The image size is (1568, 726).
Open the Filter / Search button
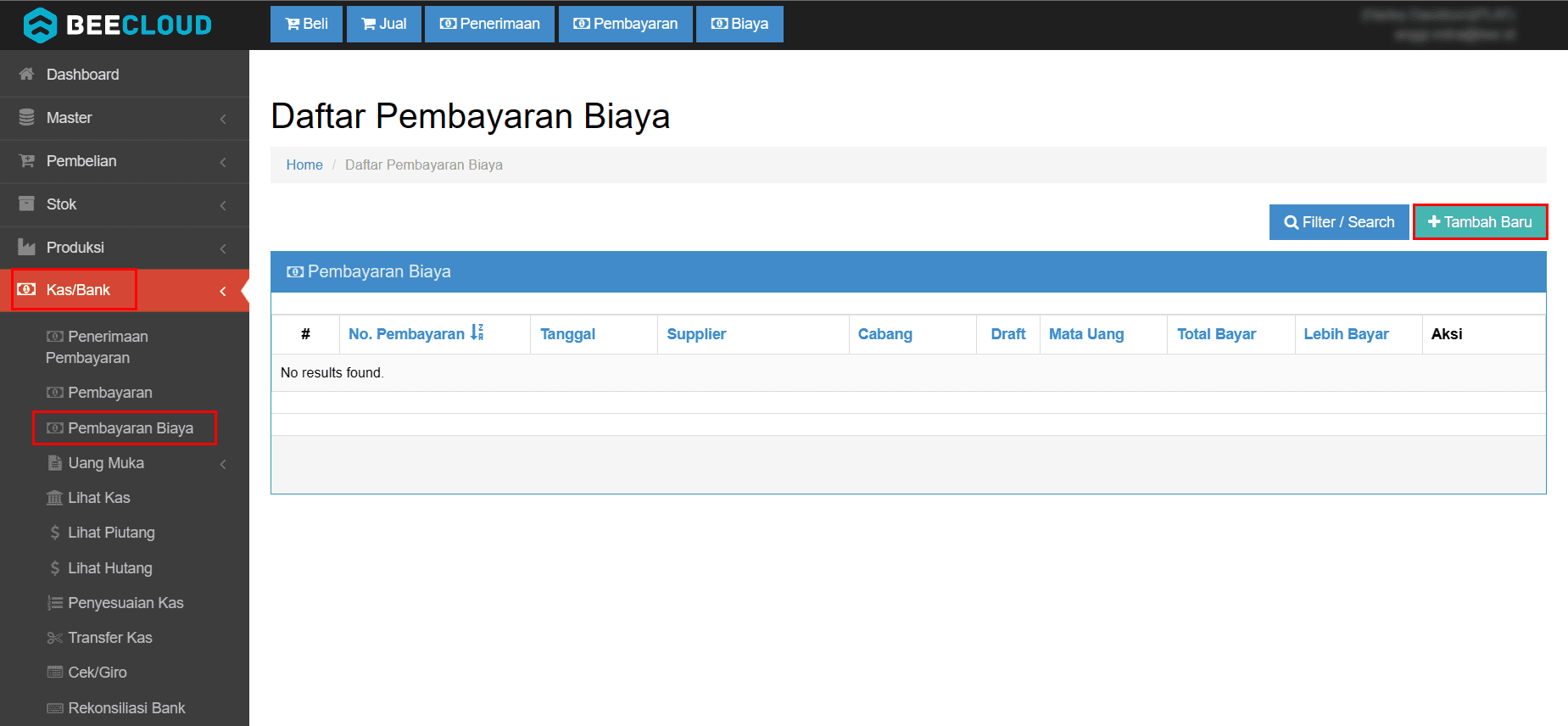pos(1338,222)
